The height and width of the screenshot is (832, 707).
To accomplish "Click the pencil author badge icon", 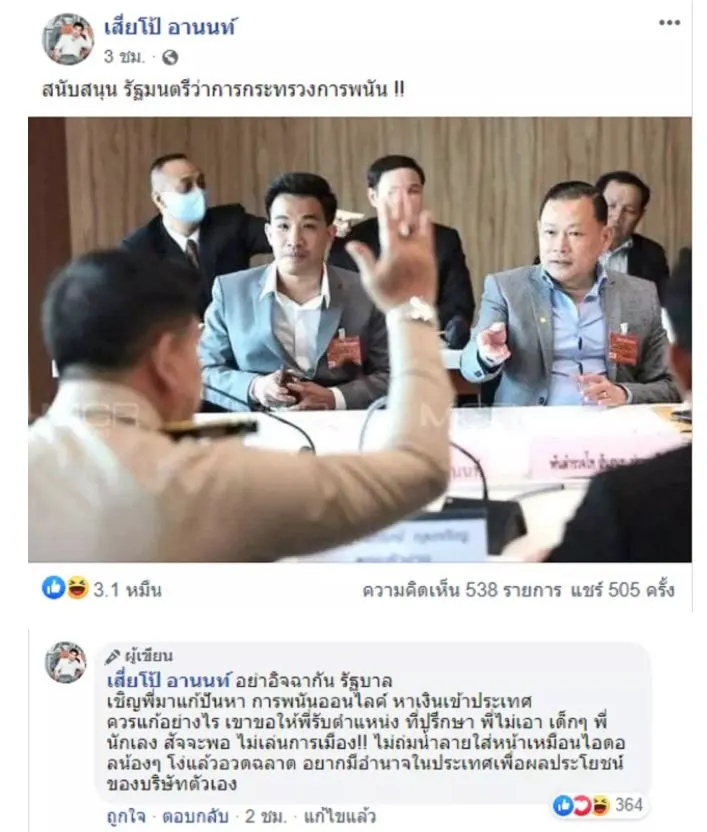I will 113,657.
